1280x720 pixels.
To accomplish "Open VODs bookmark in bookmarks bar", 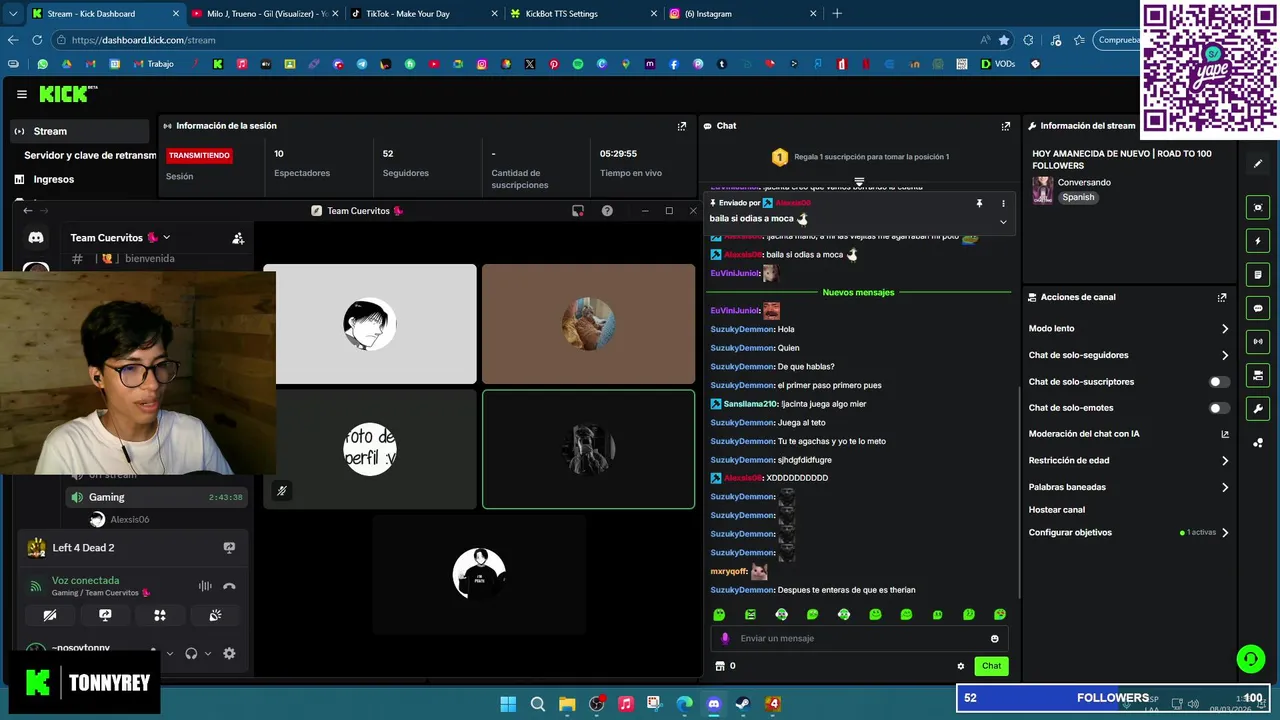I will point(998,64).
